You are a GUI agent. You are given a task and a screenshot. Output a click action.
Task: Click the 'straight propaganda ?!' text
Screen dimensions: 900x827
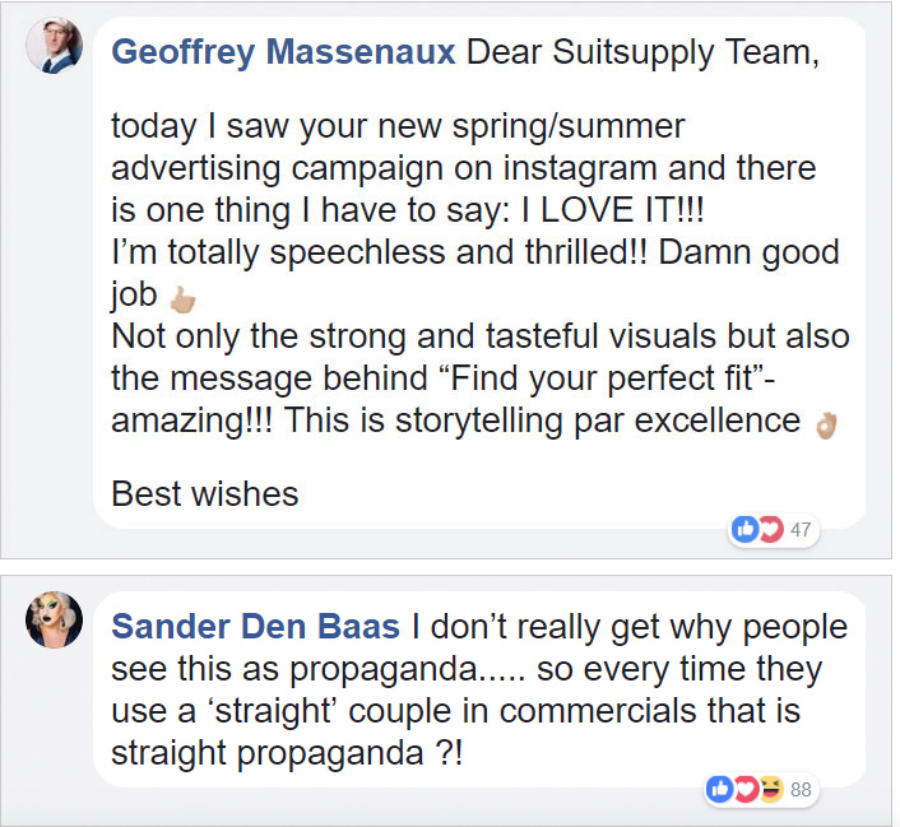click(287, 753)
